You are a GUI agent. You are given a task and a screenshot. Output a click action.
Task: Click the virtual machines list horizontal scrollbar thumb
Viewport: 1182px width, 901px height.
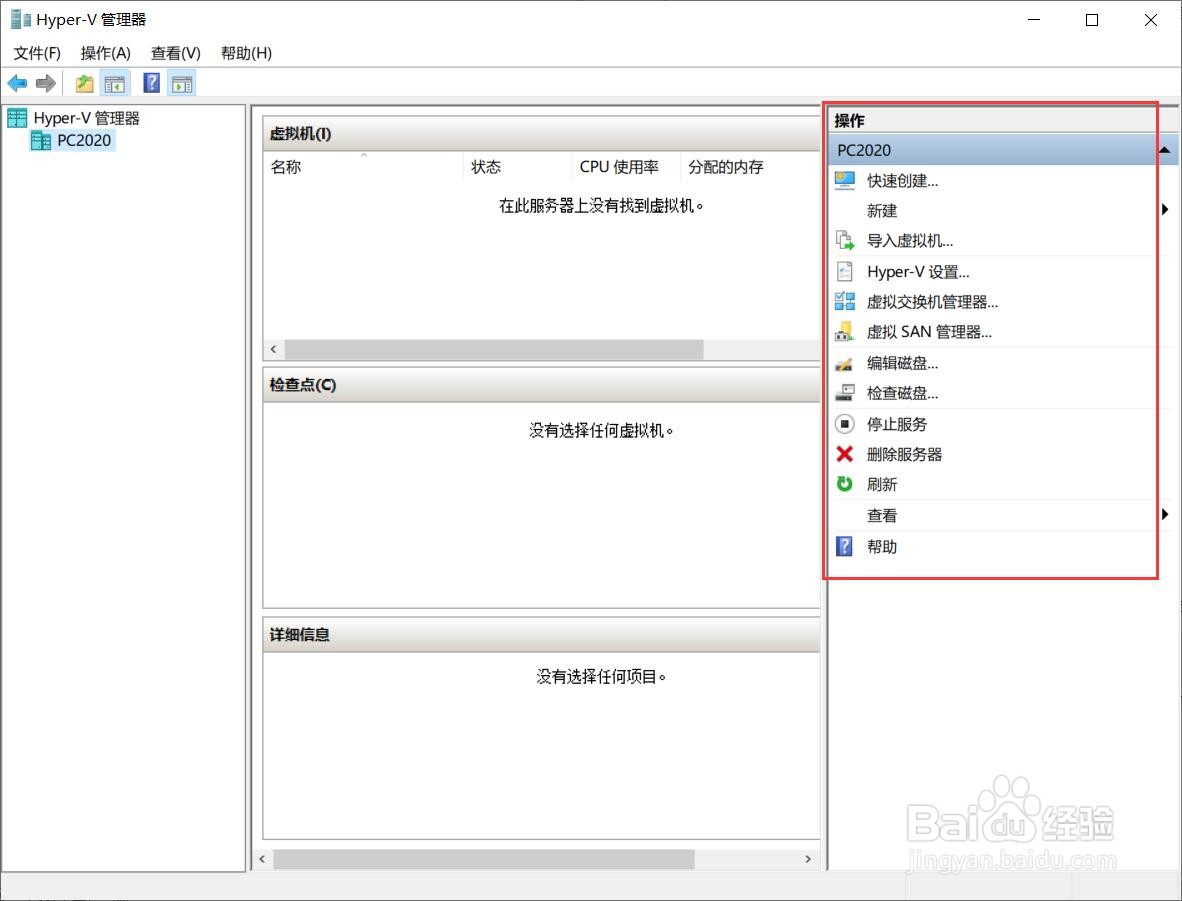tap(494, 349)
